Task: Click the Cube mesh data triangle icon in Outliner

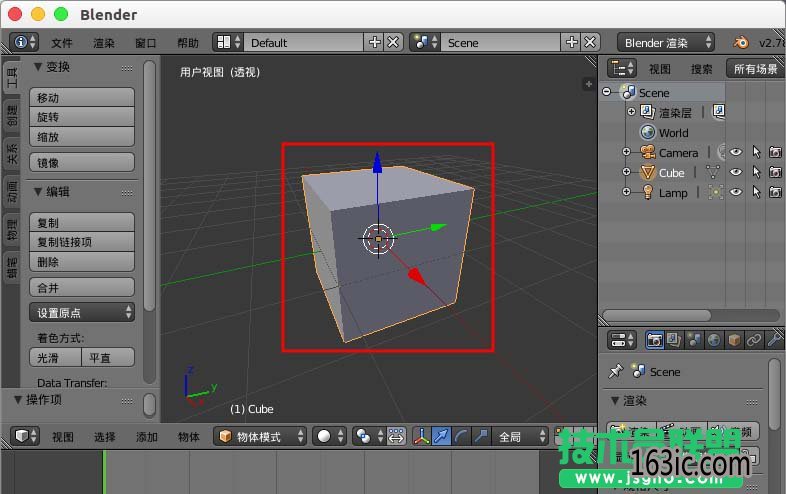Action: [712, 173]
